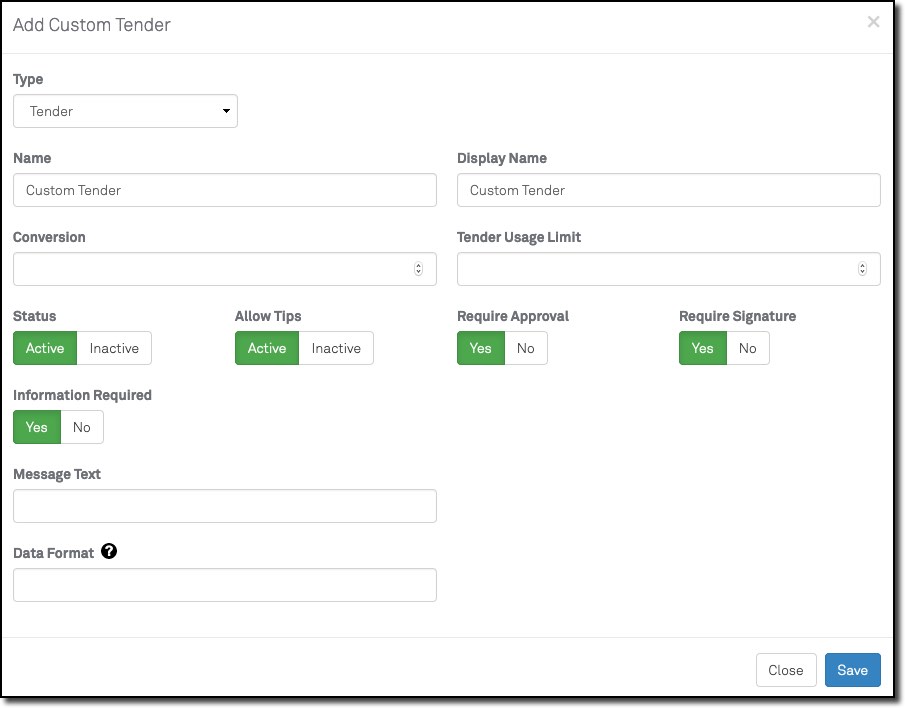Click the Tender Usage Limit stepper arrows
This screenshot has width=905, height=708.
[x=862, y=269]
